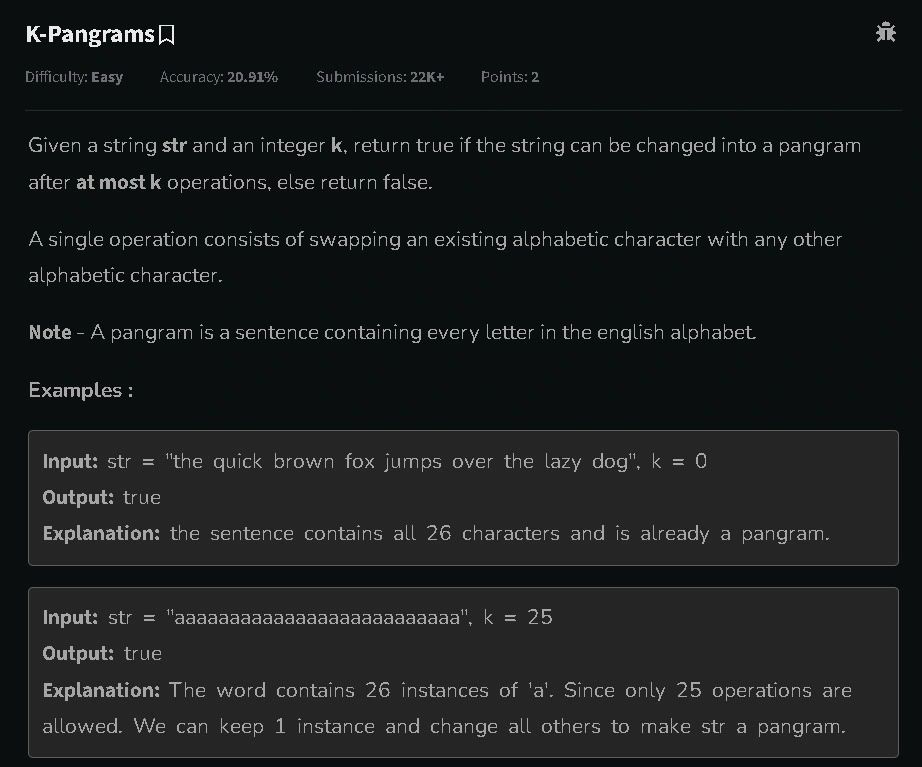
Task: Click the Points: 2 label
Action: click(x=510, y=77)
